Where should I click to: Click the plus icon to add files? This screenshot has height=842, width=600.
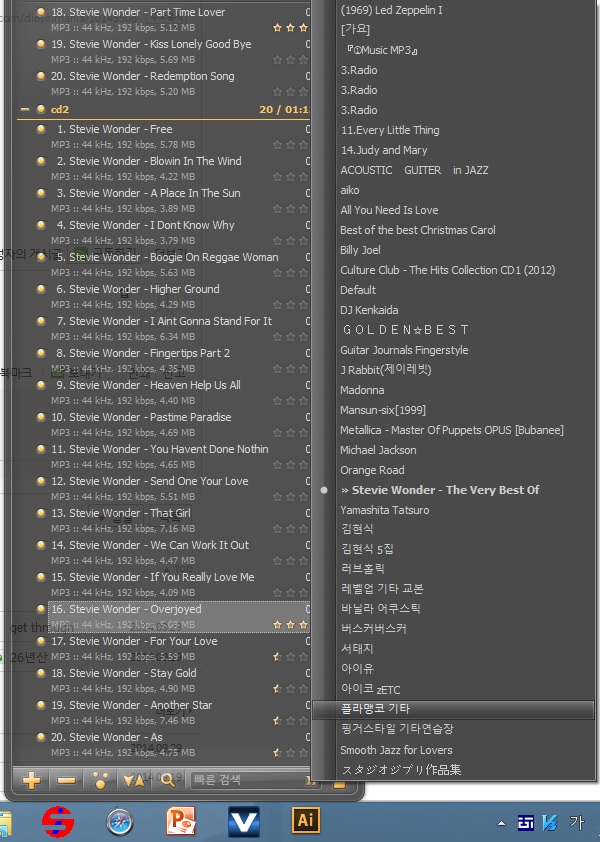(31, 780)
